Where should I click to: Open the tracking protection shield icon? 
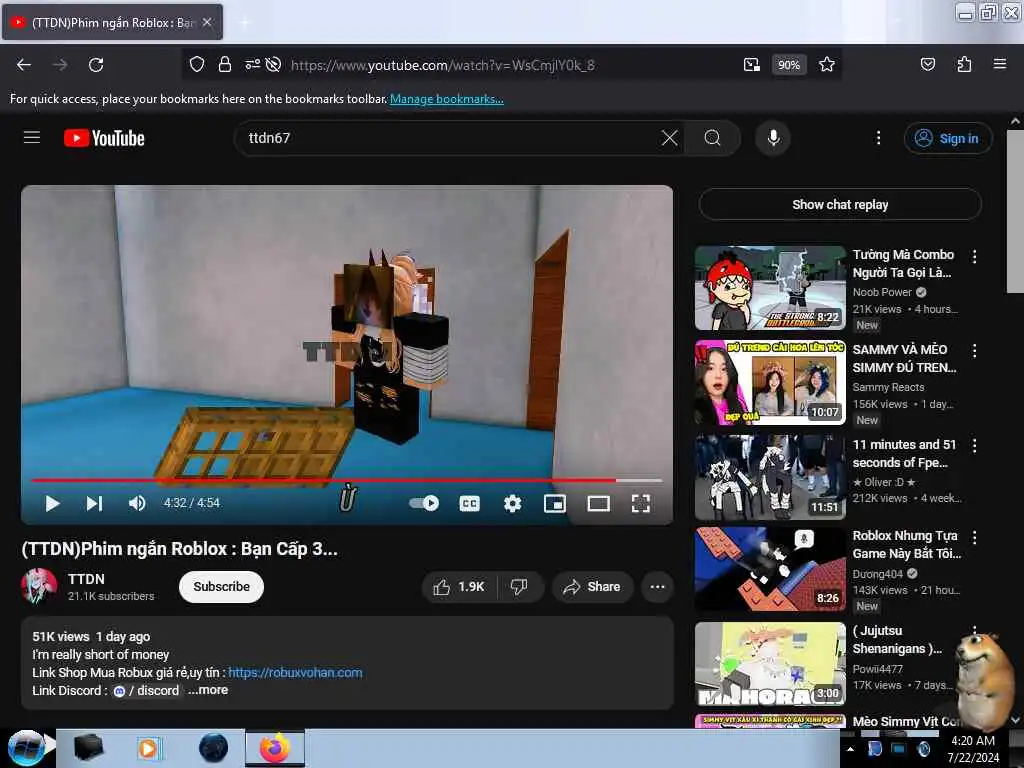pos(197,64)
